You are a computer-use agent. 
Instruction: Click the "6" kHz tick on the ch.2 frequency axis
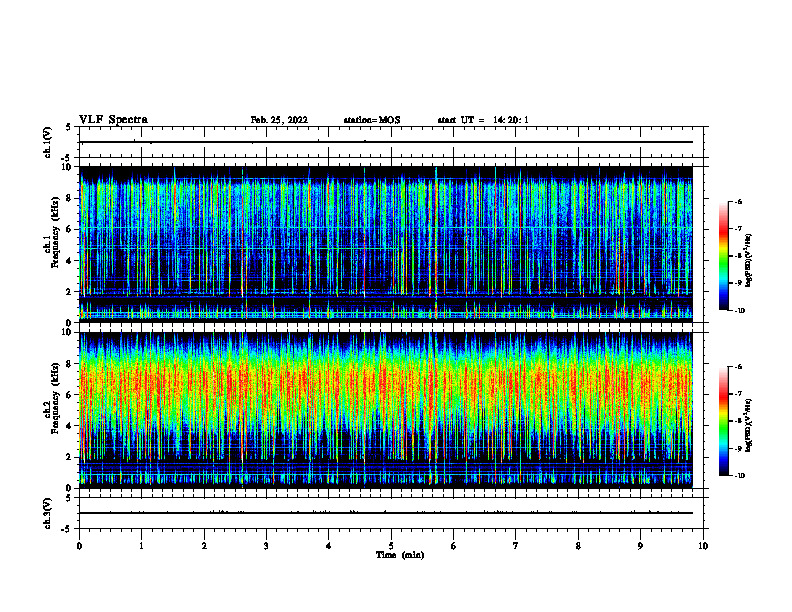(x=69, y=395)
